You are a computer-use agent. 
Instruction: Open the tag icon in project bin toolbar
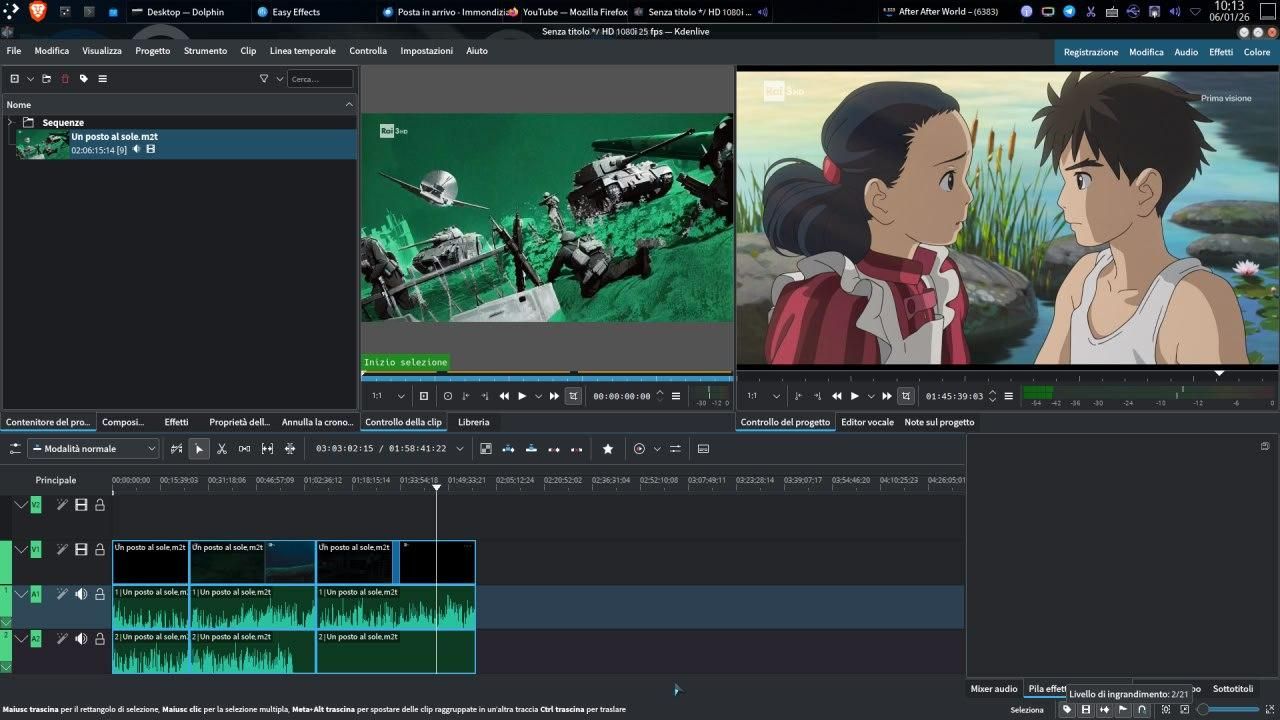point(84,78)
